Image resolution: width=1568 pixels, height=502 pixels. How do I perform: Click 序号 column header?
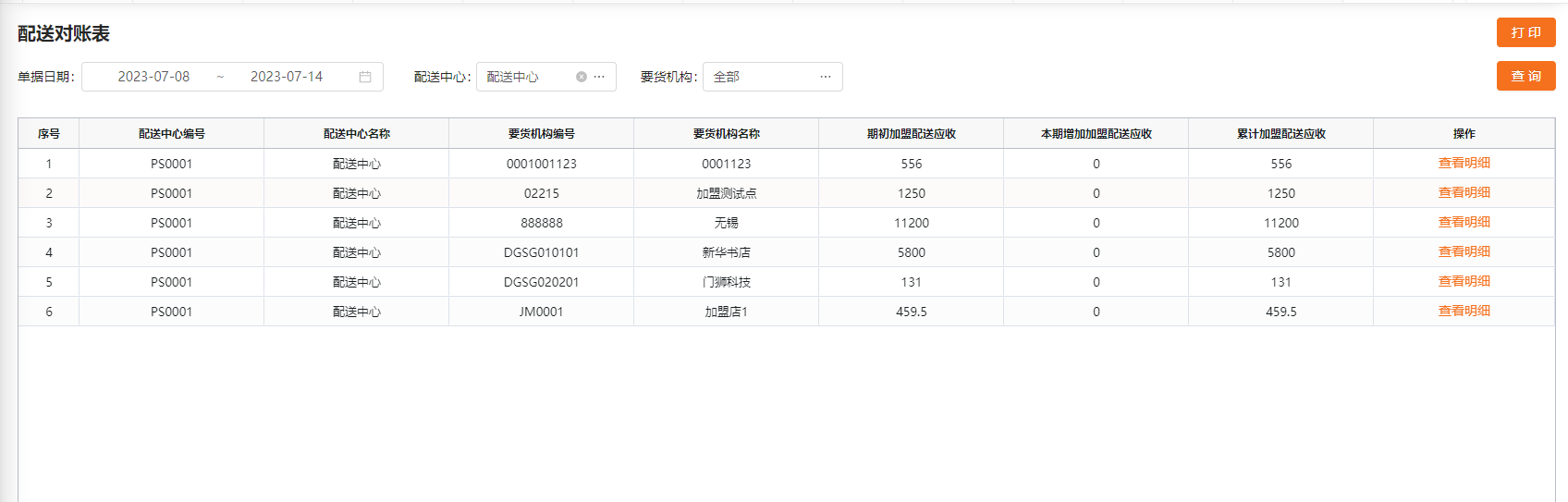49,134
